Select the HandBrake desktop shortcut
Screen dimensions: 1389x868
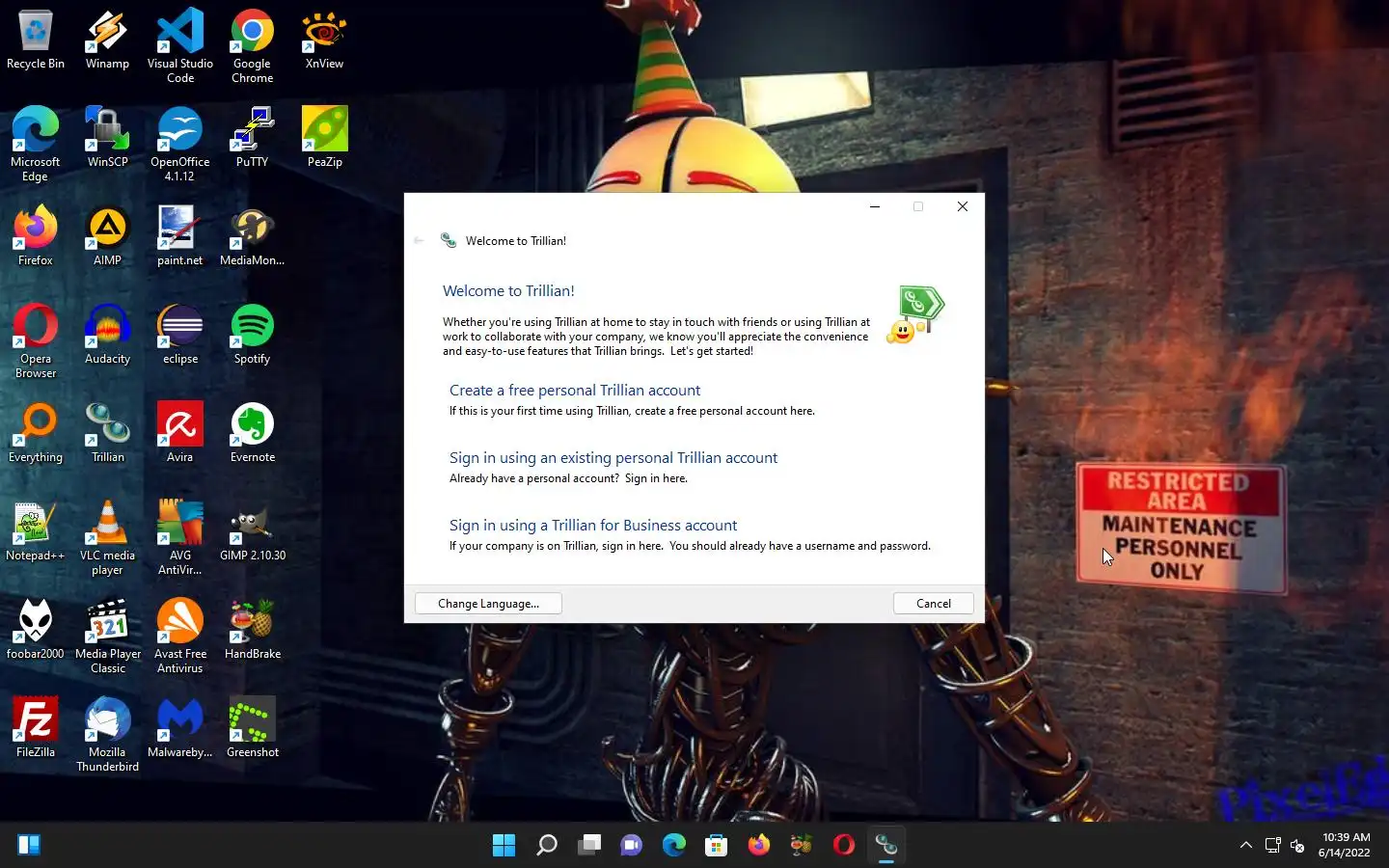pos(253,630)
